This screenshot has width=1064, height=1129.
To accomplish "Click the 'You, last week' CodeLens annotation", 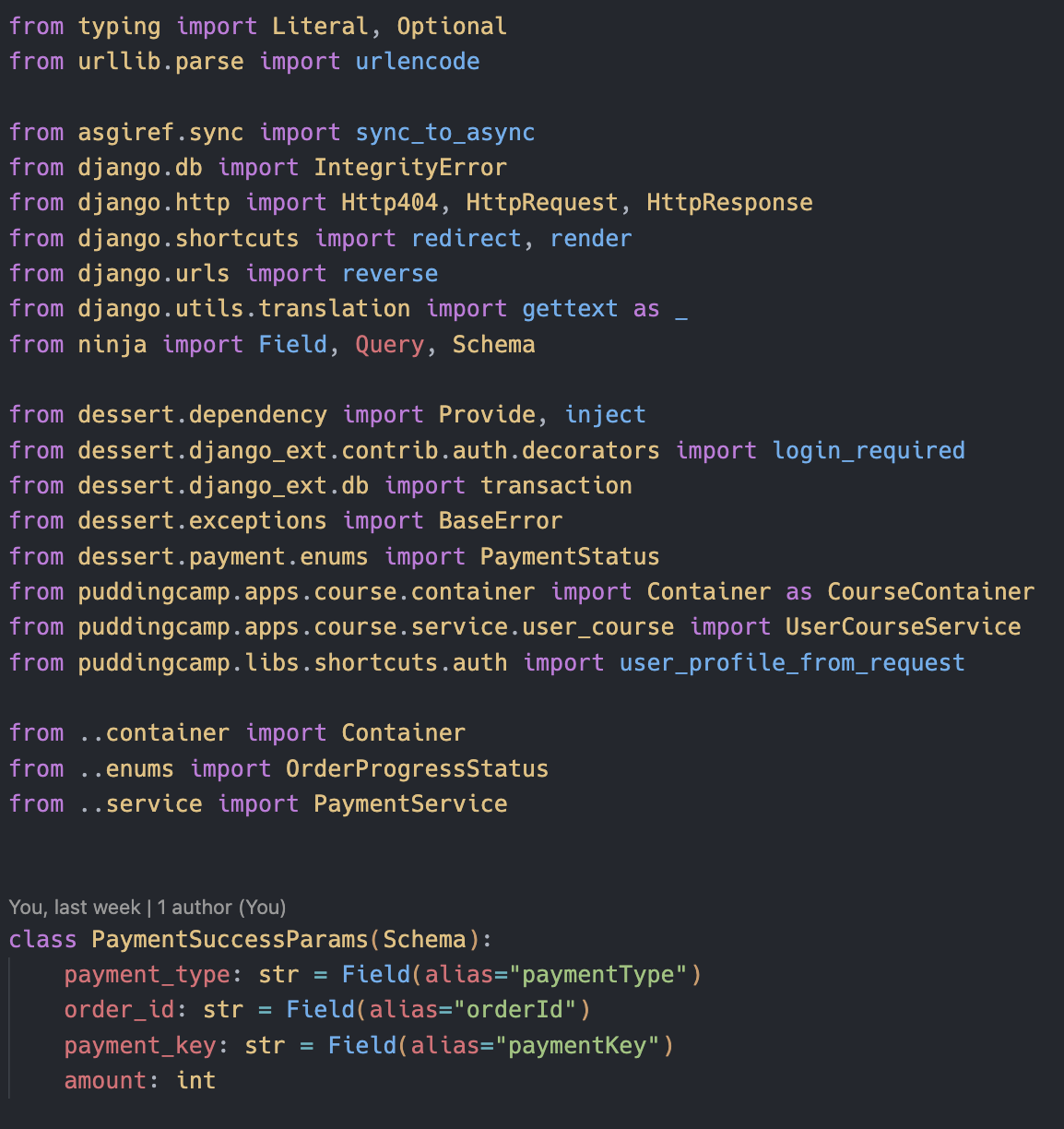I will (75, 908).
